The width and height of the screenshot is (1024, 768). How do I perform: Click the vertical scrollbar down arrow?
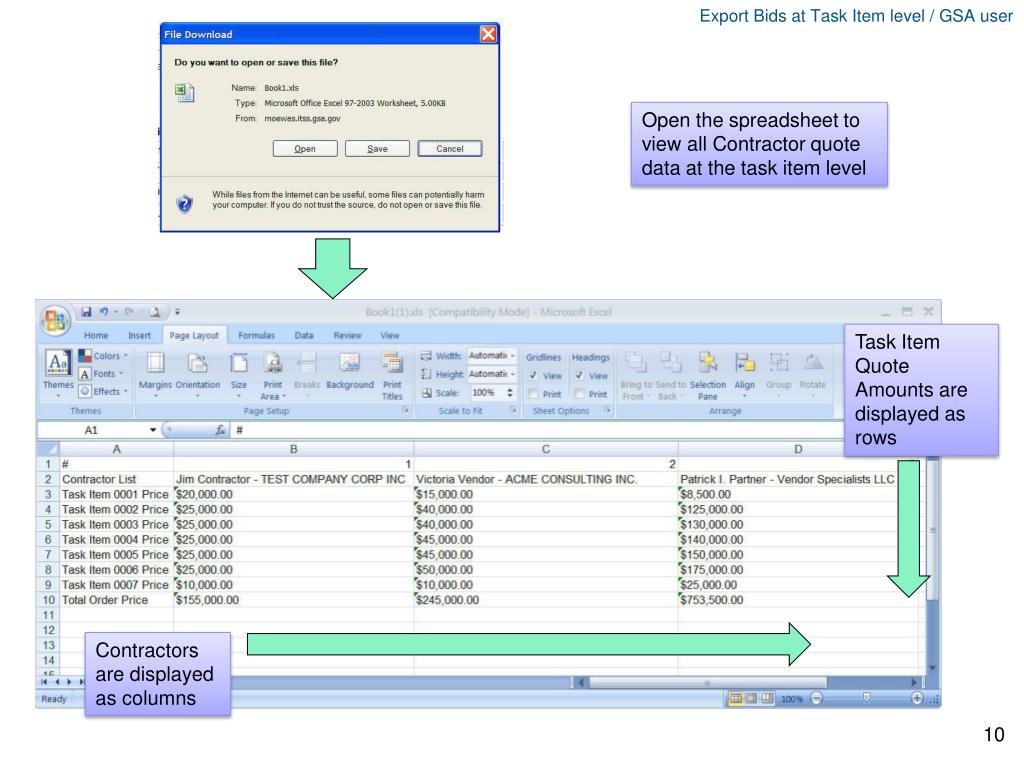[x=932, y=667]
